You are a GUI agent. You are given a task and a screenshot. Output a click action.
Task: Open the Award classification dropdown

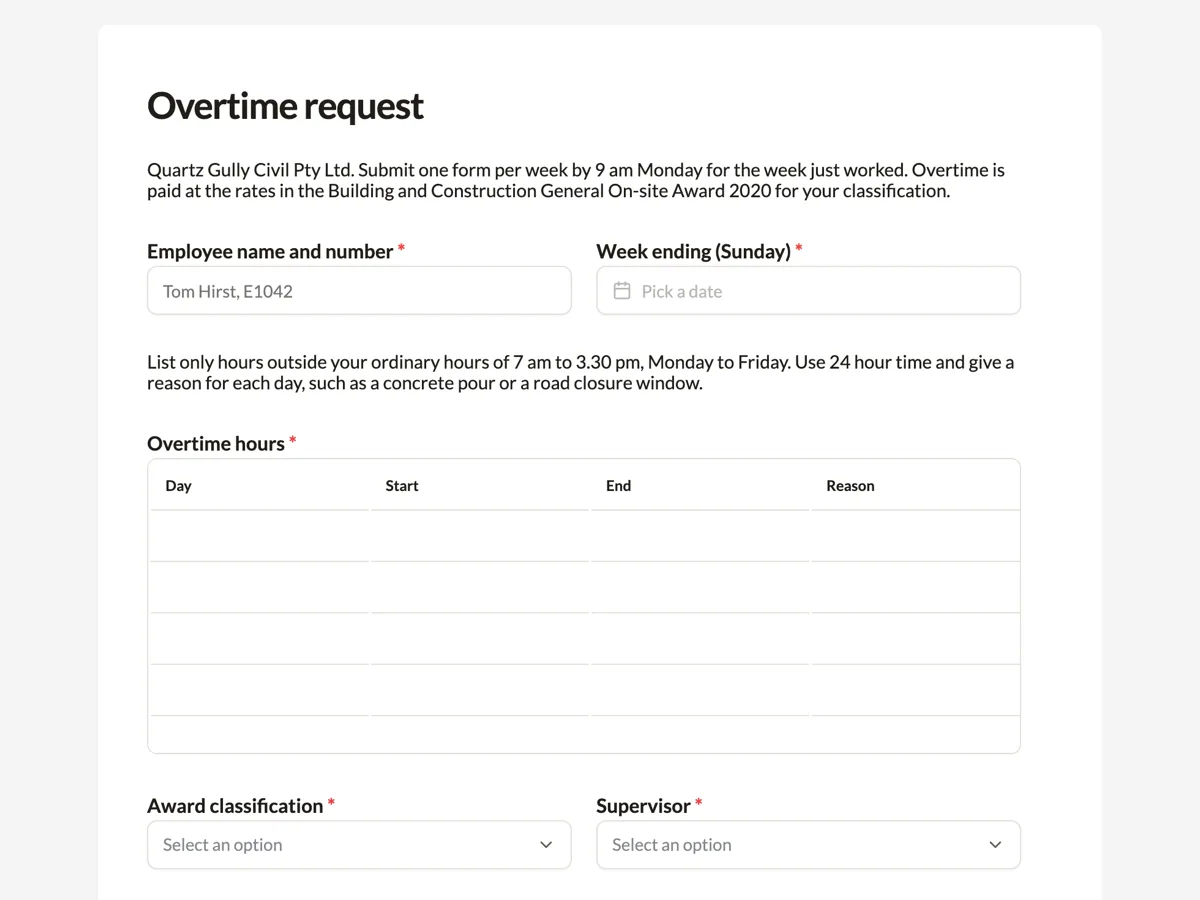[359, 845]
